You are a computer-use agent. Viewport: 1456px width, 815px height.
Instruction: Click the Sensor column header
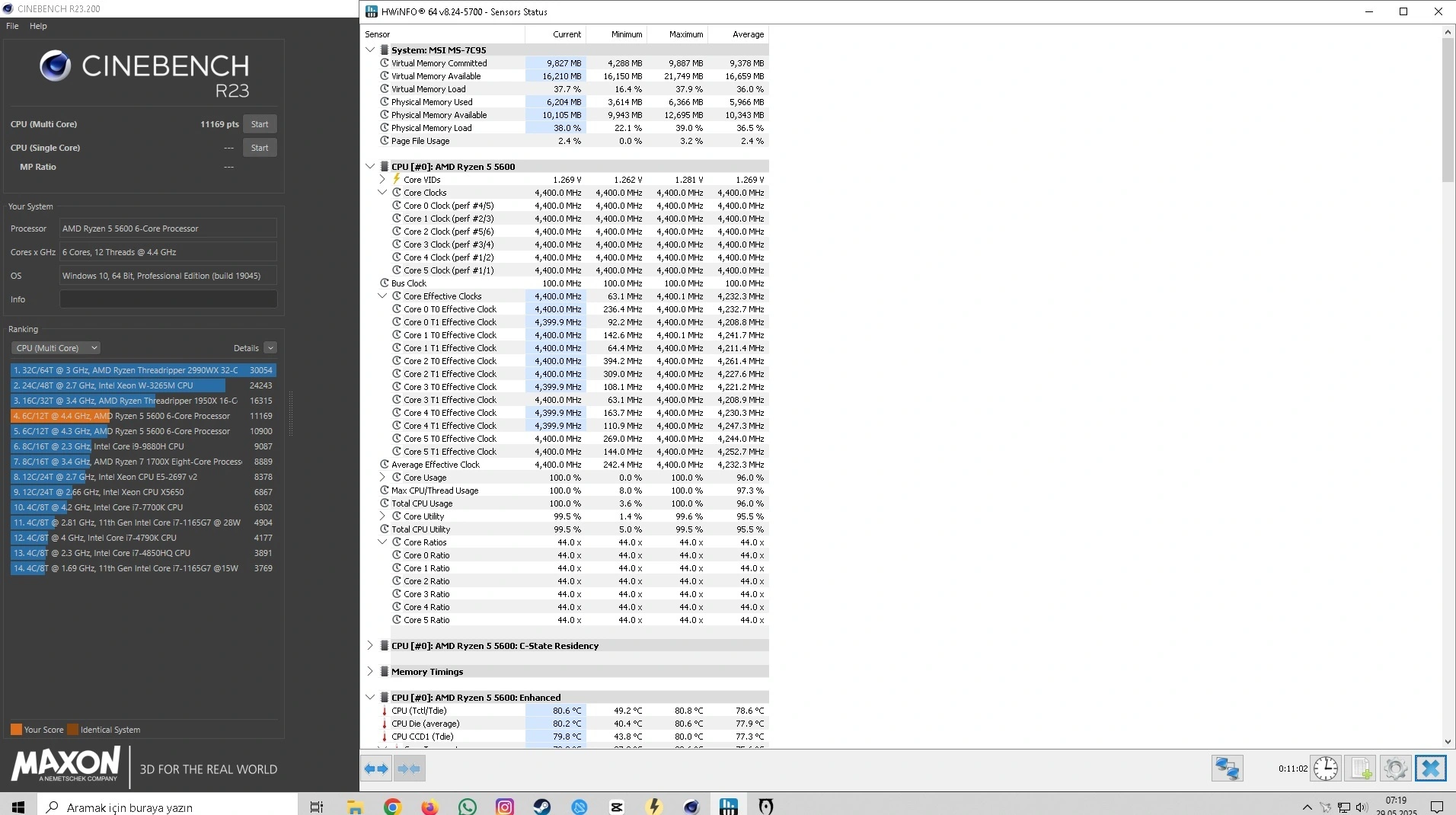(x=442, y=34)
